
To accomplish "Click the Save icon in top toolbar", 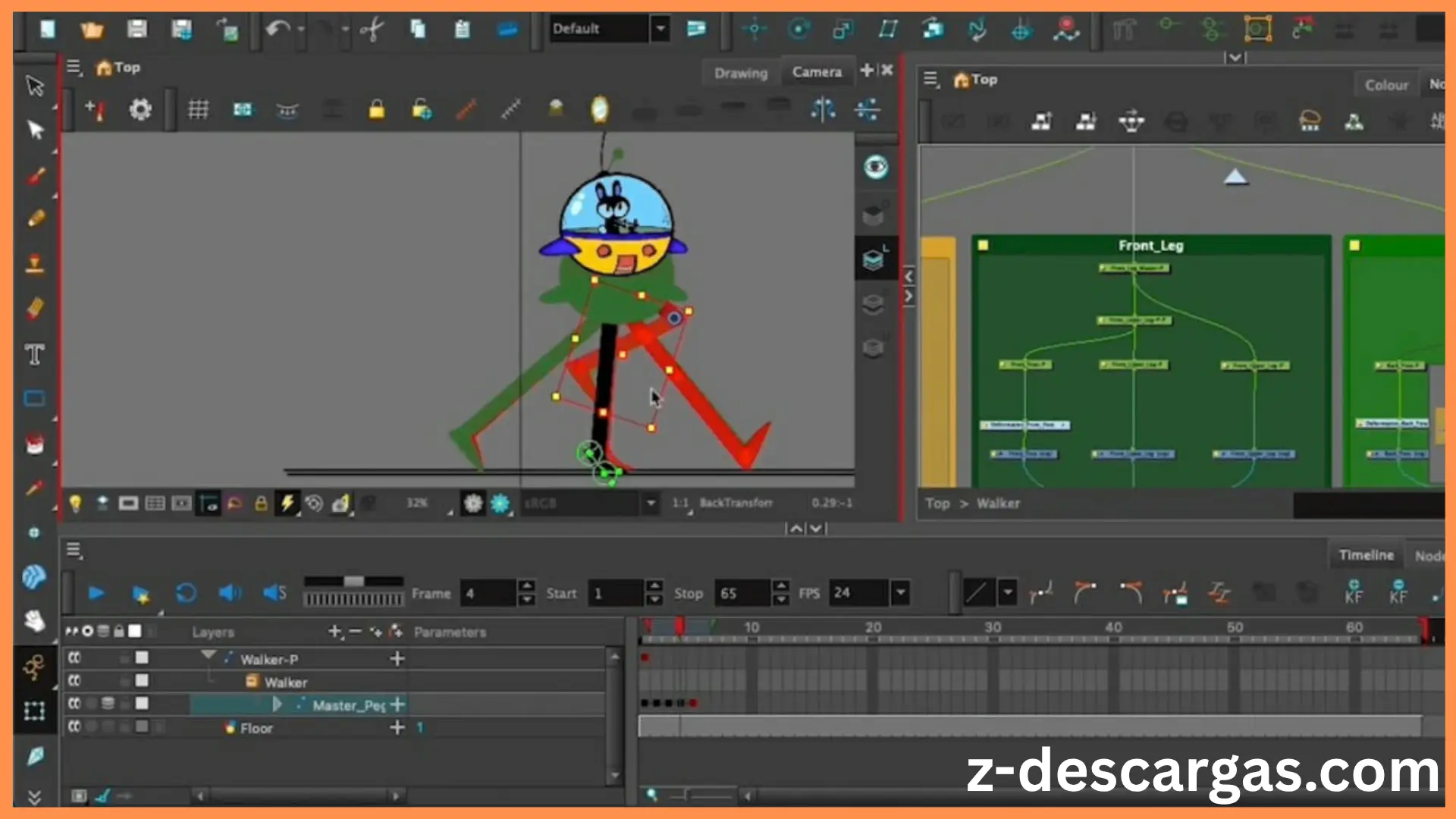I will coord(136,29).
